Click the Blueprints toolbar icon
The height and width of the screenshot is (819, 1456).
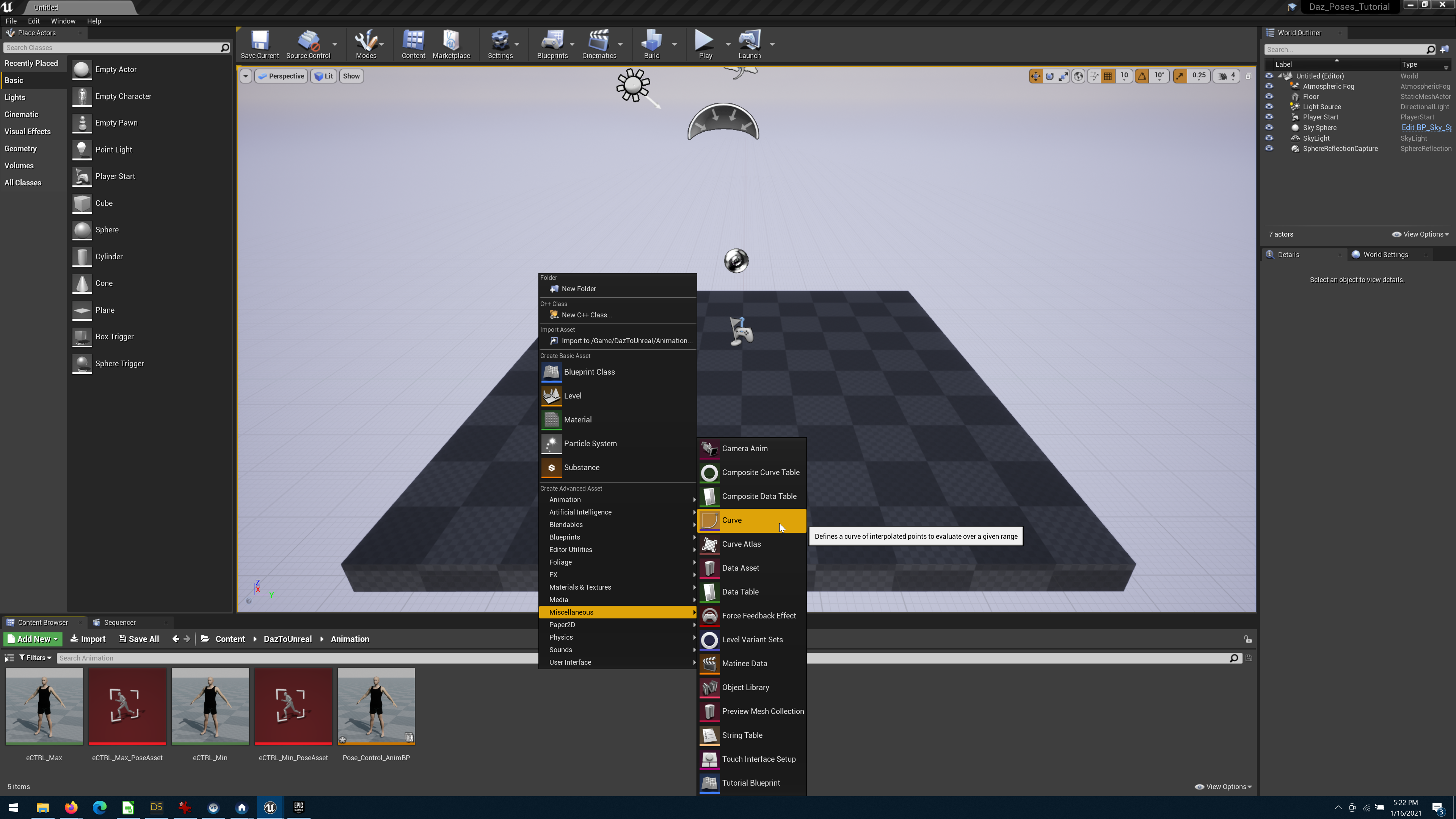click(552, 44)
